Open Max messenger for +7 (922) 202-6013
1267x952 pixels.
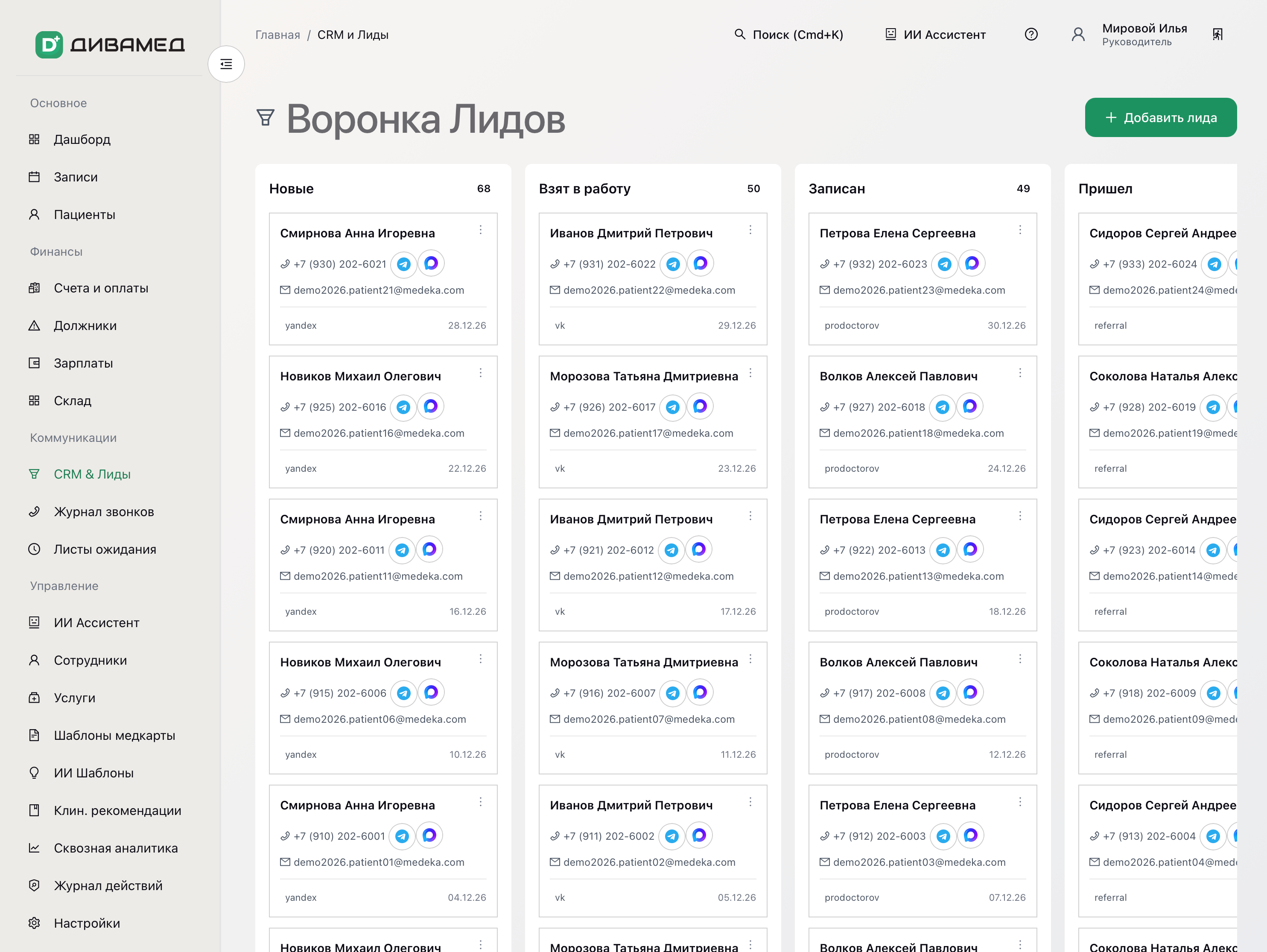970,549
